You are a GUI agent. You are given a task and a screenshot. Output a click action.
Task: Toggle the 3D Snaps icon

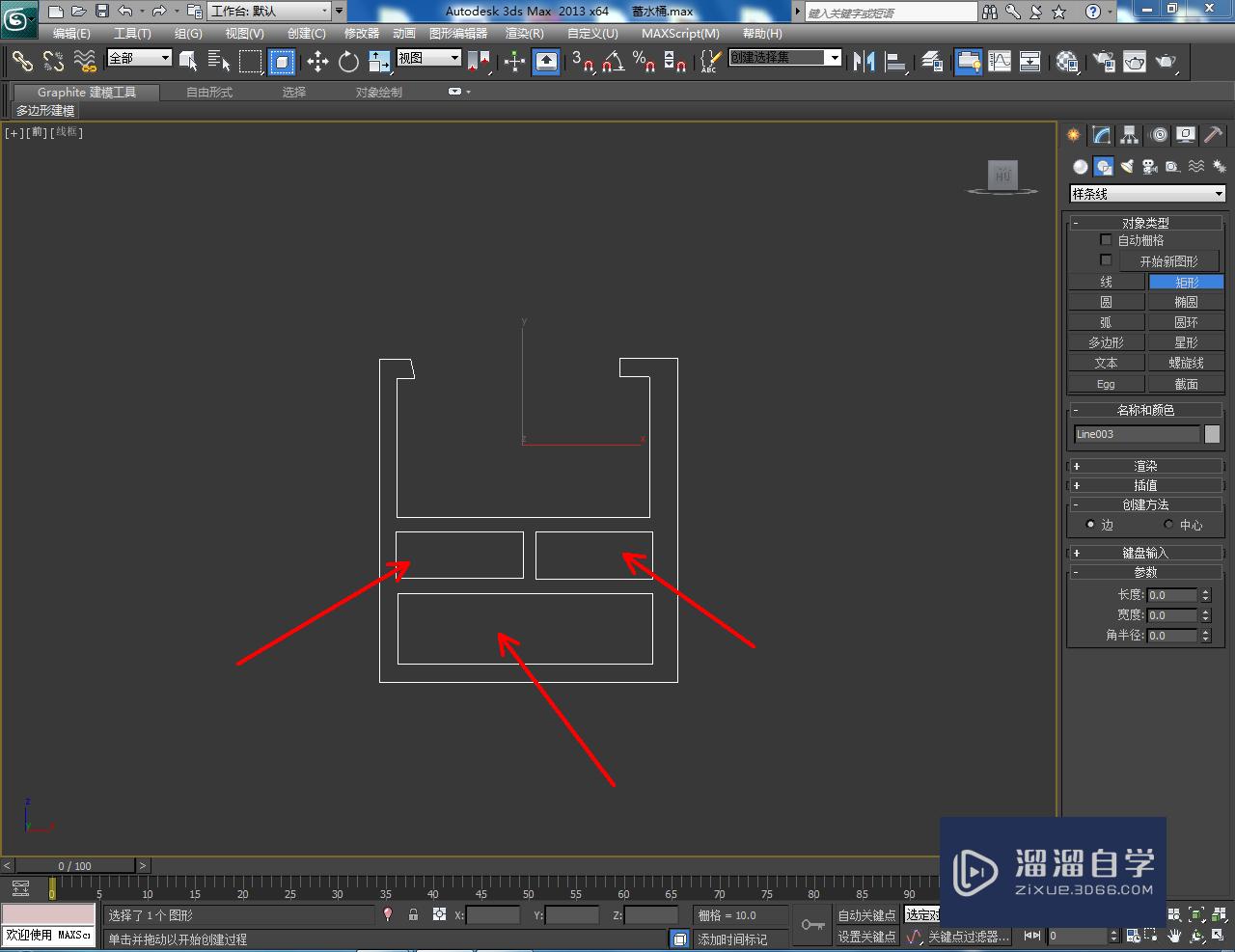[582, 62]
